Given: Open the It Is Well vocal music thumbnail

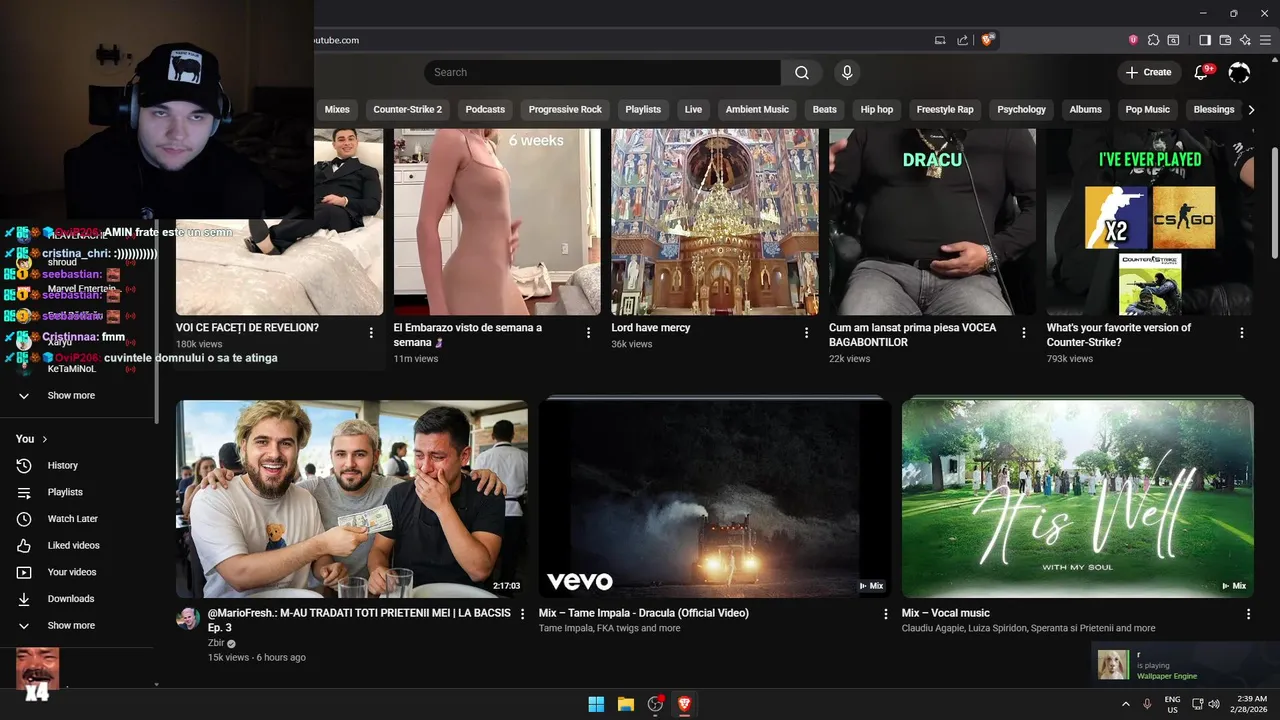Looking at the screenshot, I should [x=1077, y=499].
